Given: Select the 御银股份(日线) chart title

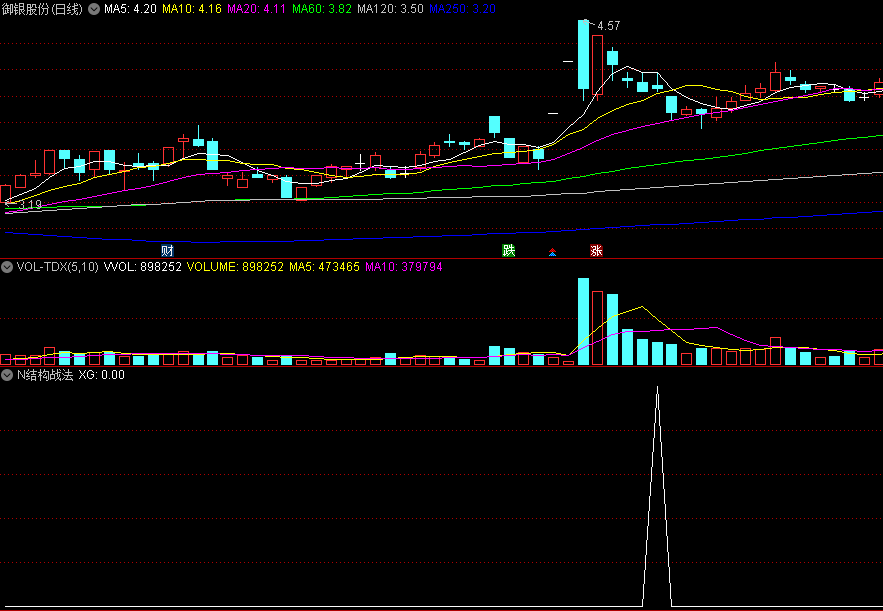Looking at the screenshot, I should [42, 9].
